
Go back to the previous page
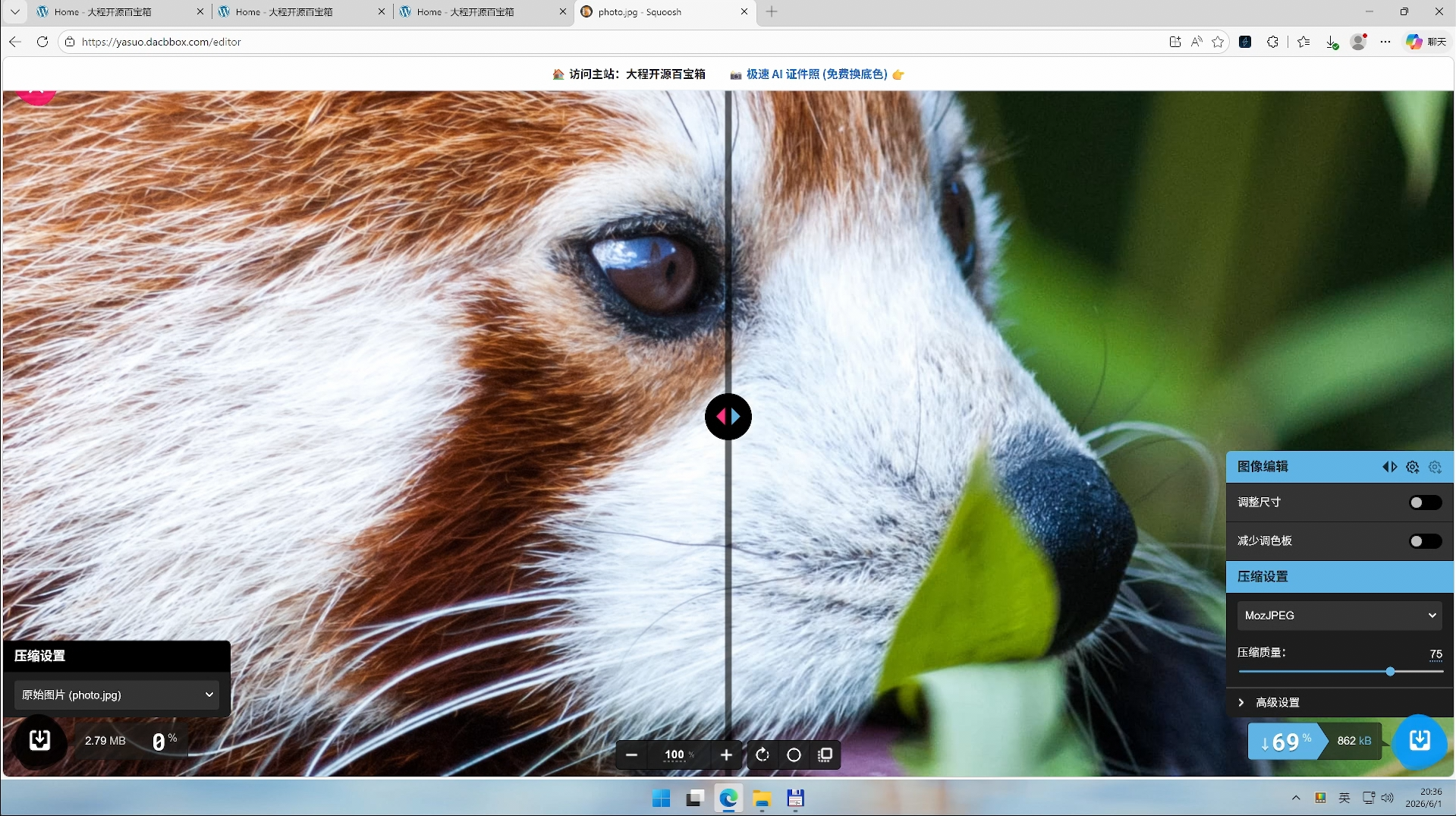pos(15,42)
